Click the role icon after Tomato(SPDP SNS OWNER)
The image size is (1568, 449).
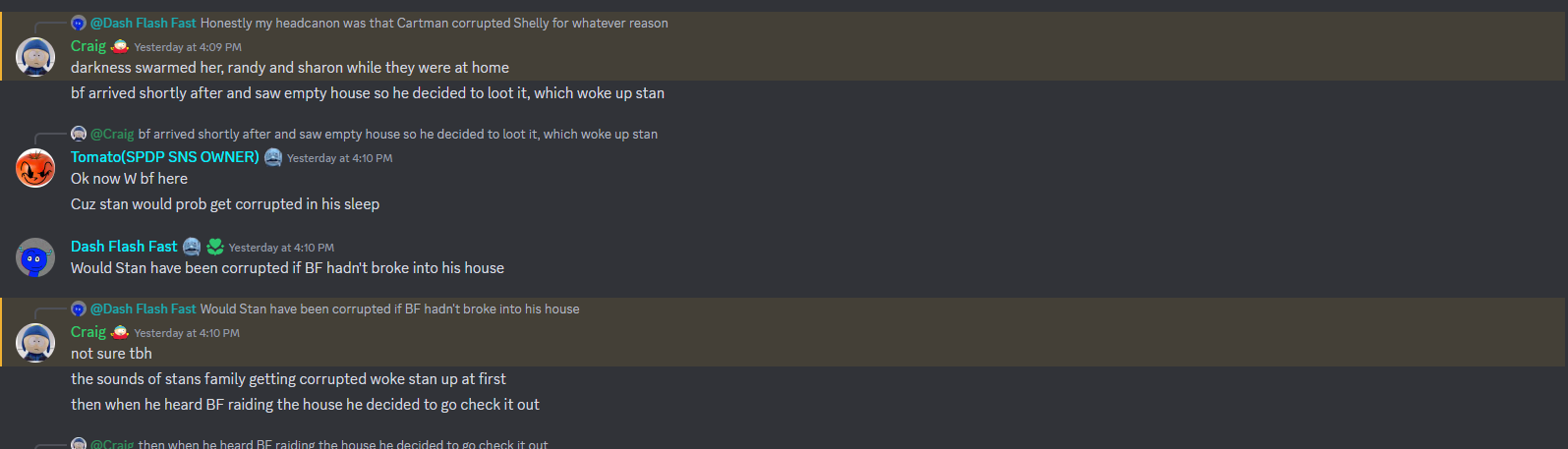[273, 157]
